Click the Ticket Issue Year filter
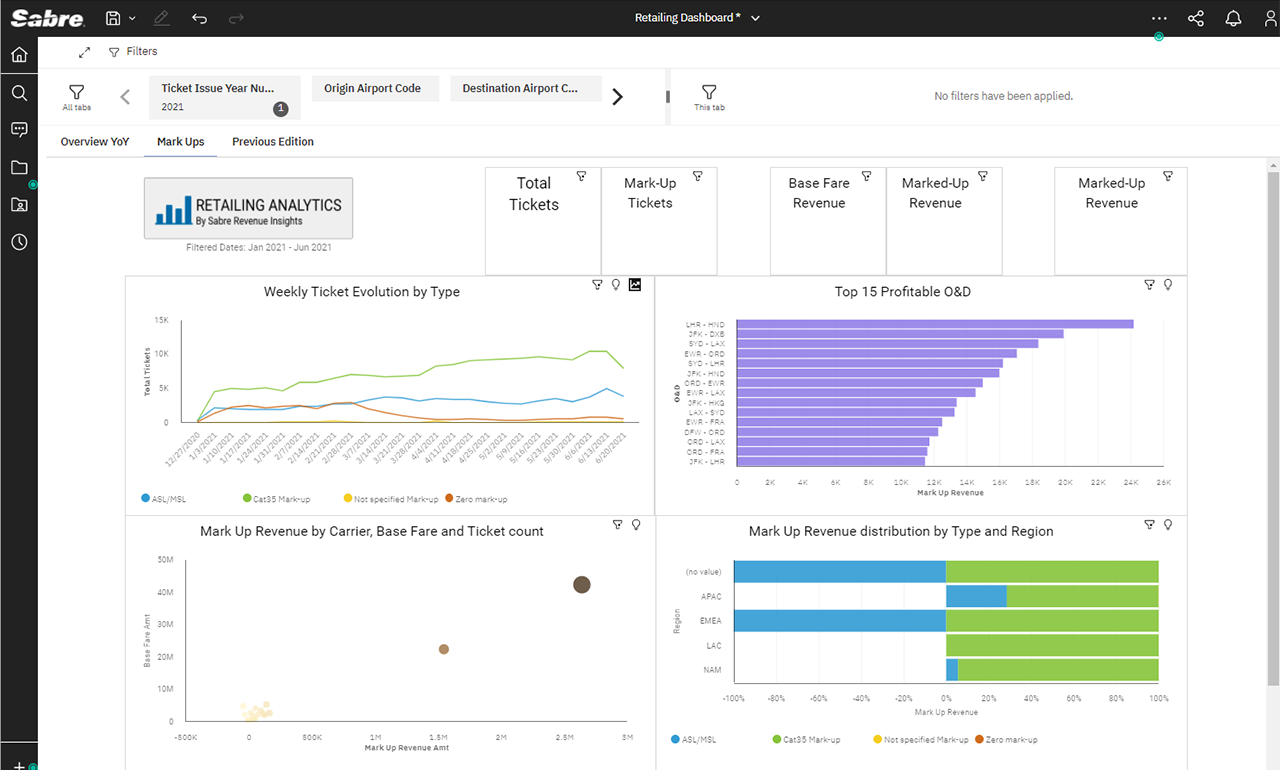 pyautogui.click(x=224, y=97)
